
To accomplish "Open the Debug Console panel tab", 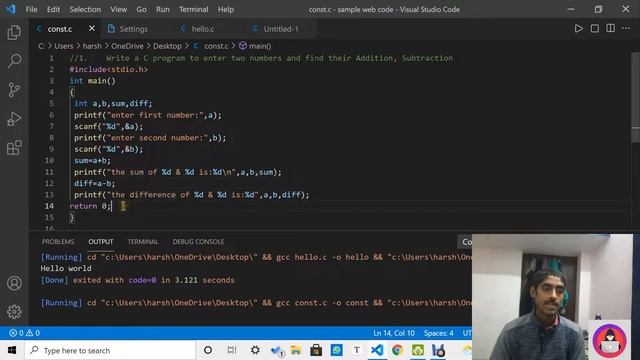I will pos(198,242).
